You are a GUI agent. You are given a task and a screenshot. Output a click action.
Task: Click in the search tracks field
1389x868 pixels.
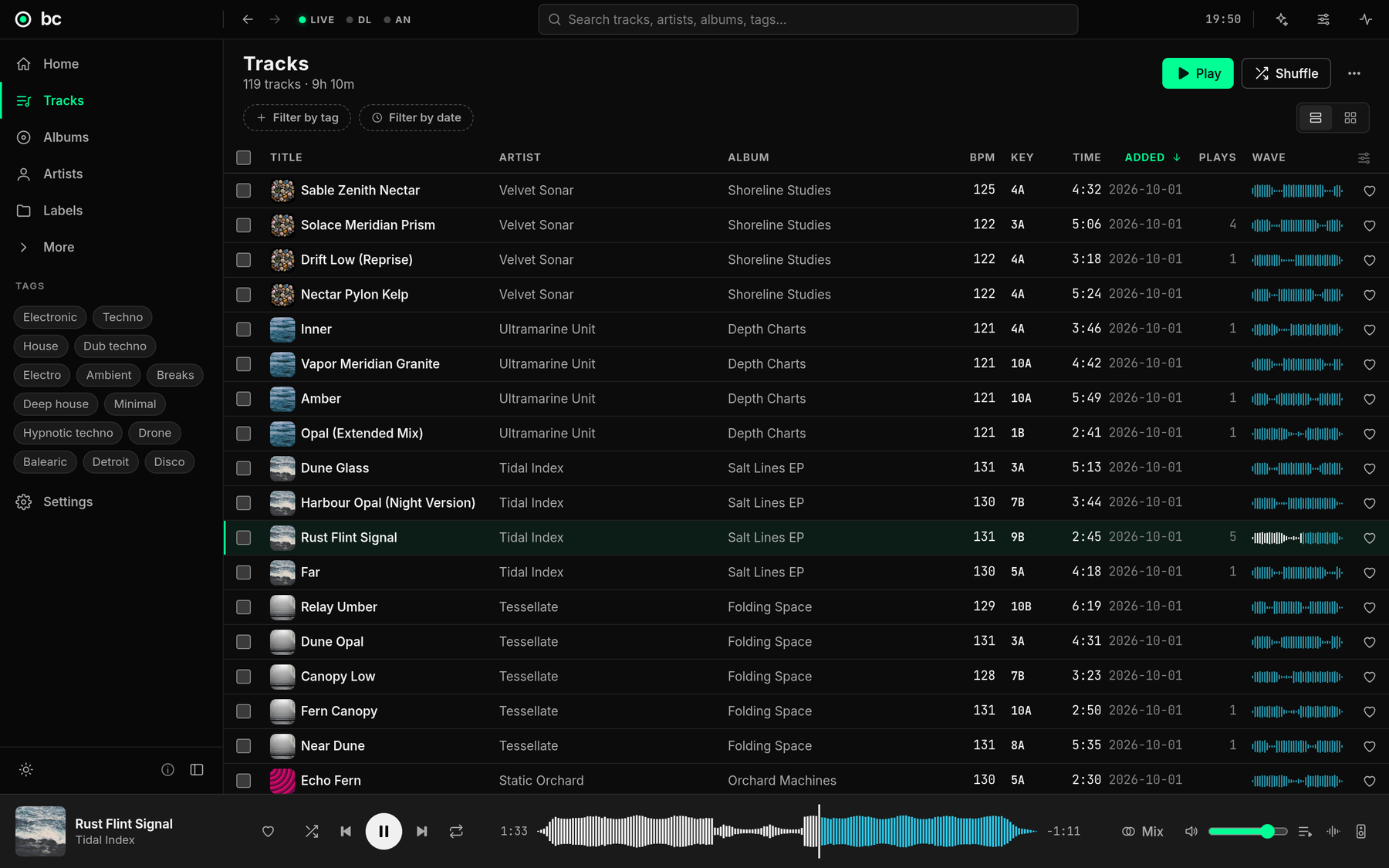808,19
